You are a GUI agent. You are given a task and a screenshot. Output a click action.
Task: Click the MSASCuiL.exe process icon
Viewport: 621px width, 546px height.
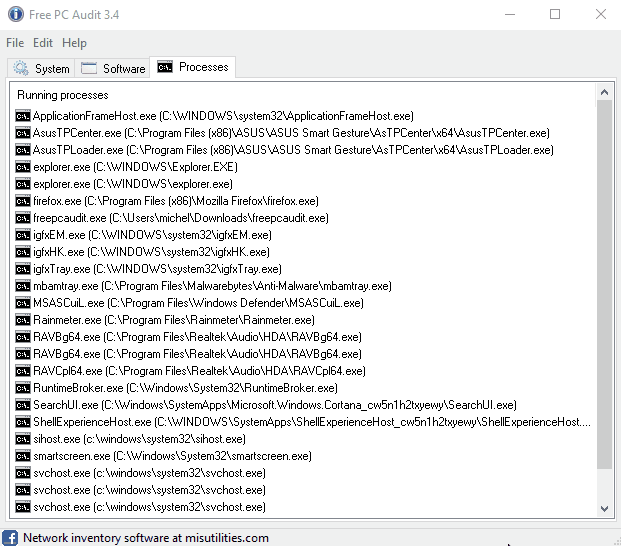[23, 303]
